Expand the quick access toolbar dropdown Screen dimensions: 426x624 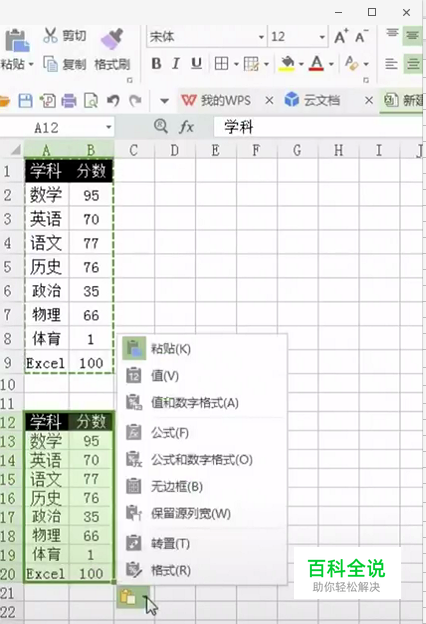[164, 101]
